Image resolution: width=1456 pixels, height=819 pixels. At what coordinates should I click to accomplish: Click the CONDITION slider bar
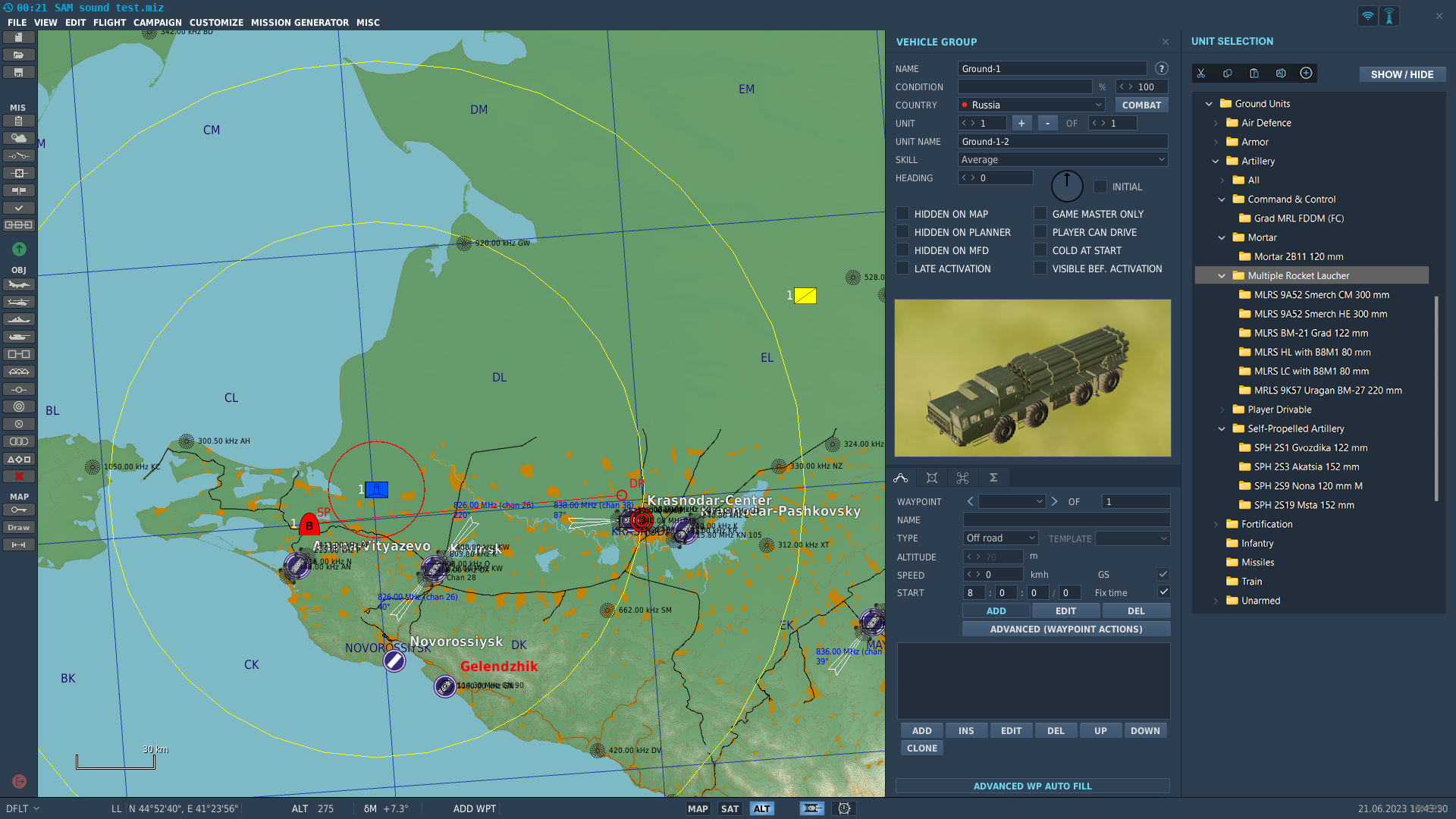(1025, 86)
